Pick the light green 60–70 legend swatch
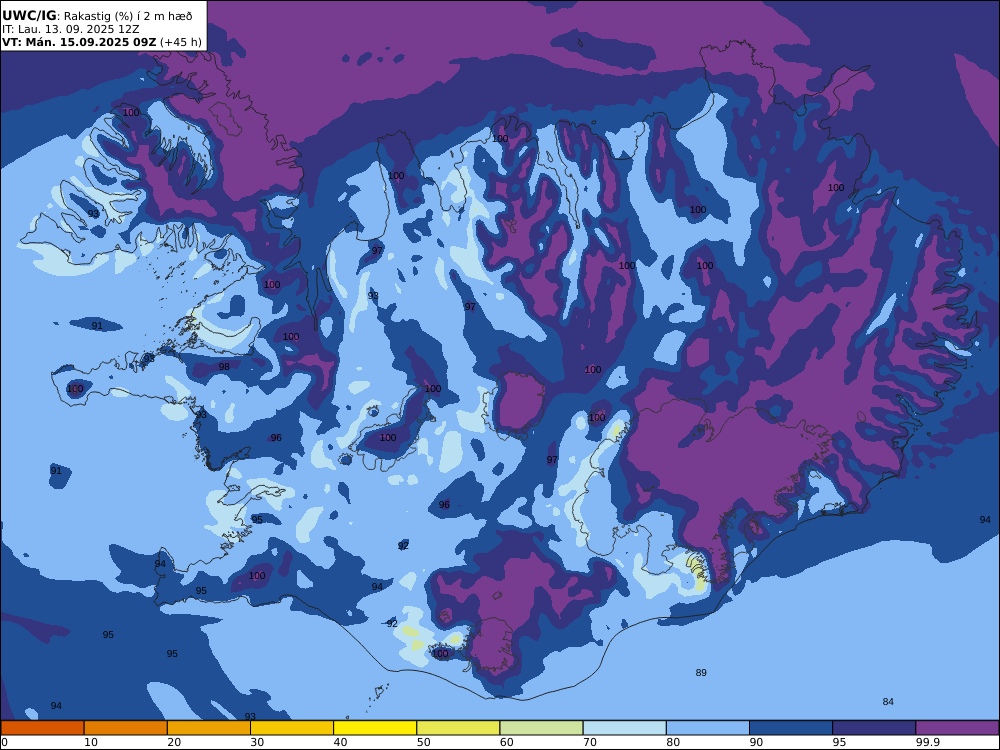This screenshot has height=750, width=1000. (541, 728)
